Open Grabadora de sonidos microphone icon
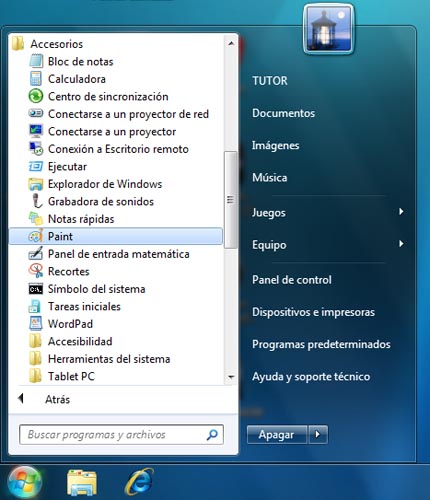 [36, 201]
